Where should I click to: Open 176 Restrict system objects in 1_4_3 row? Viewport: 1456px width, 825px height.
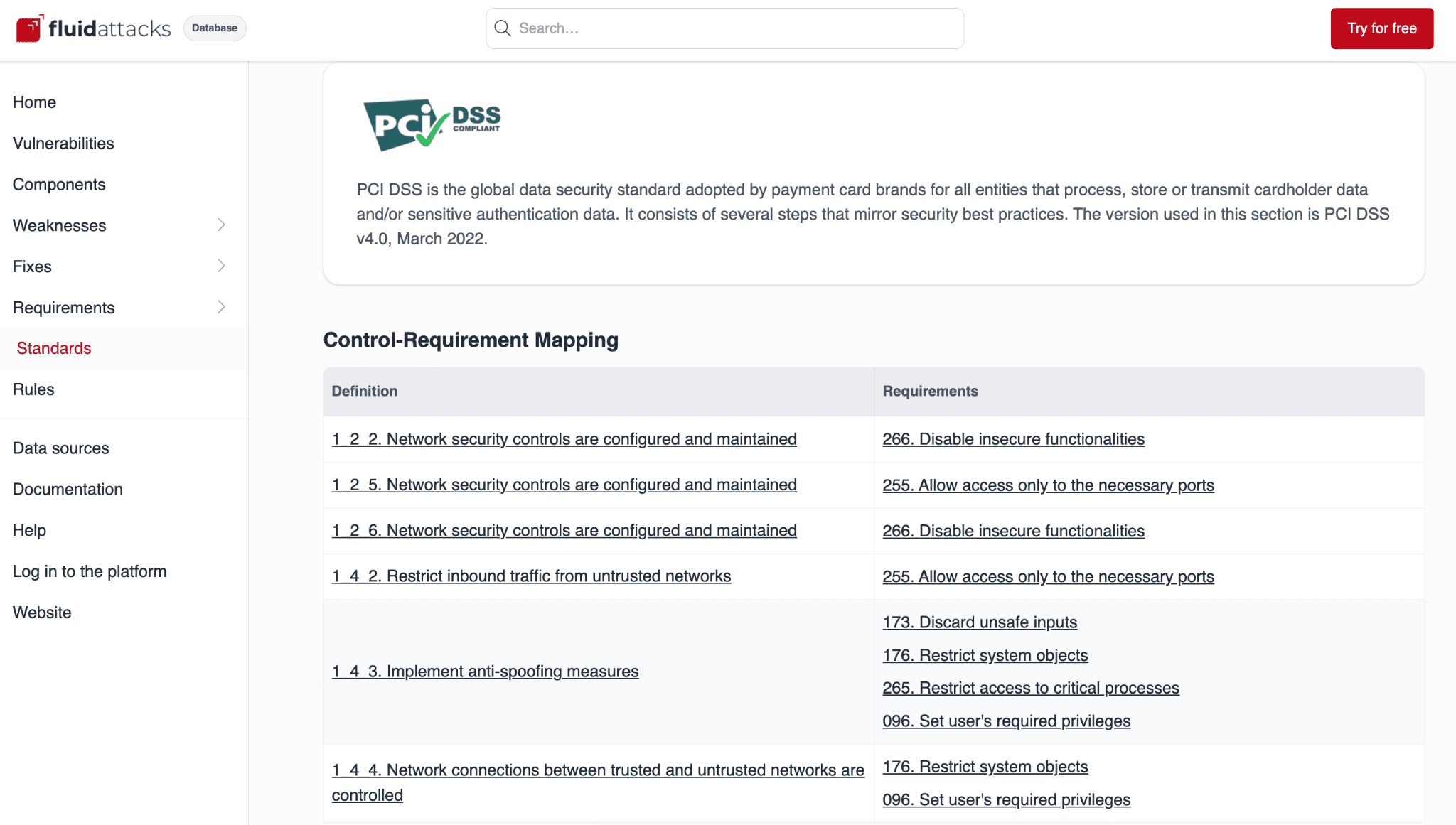coord(985,655)
